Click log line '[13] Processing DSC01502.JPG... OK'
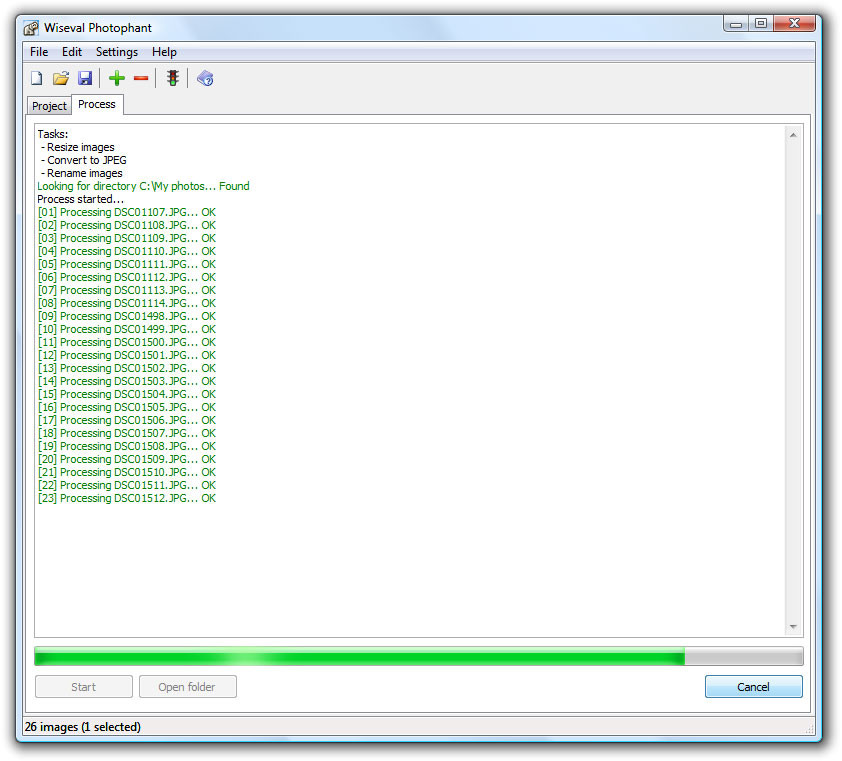 click(127, 368)
